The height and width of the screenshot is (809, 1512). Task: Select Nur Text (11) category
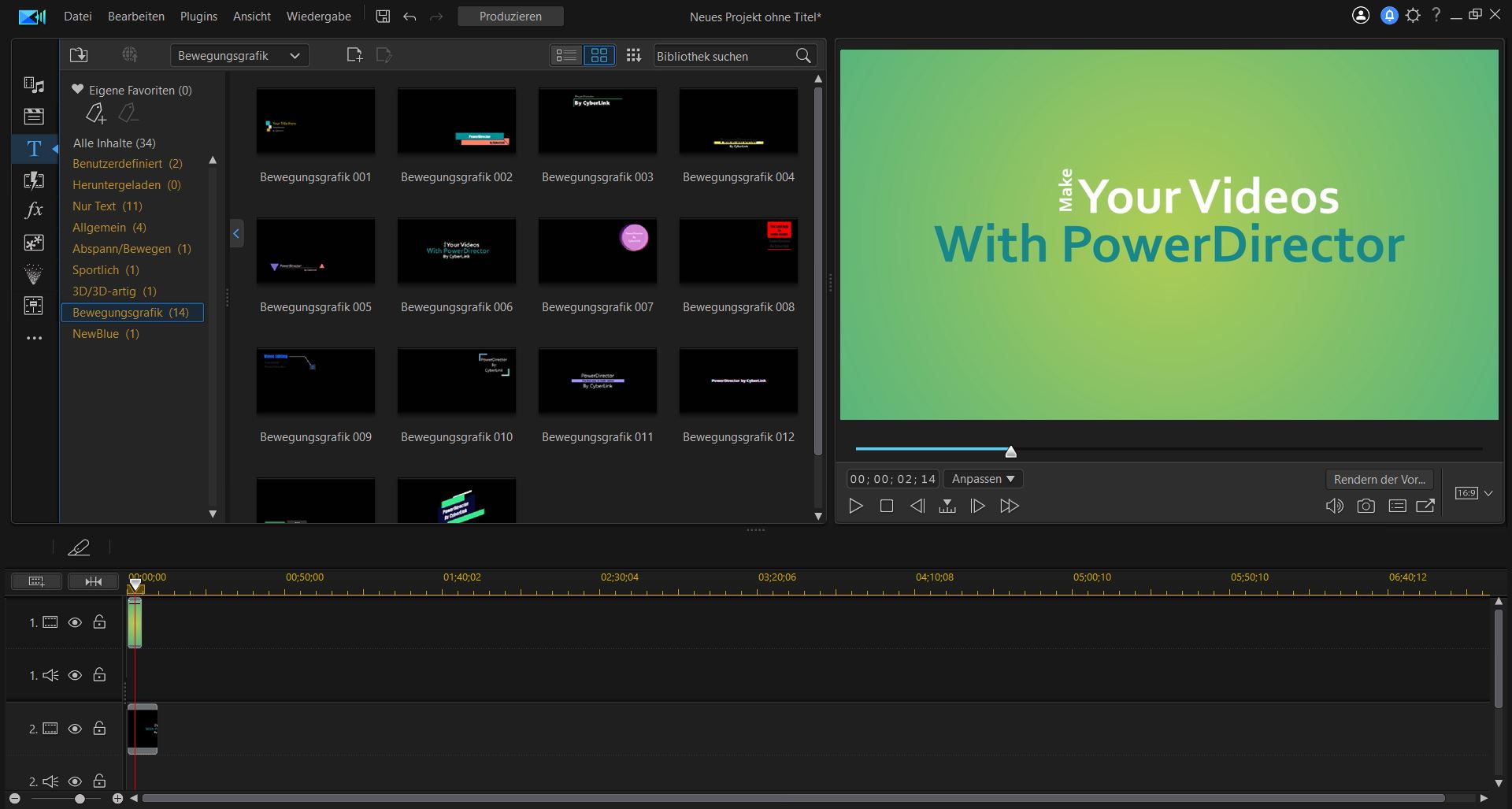click(x=107, y=206)
